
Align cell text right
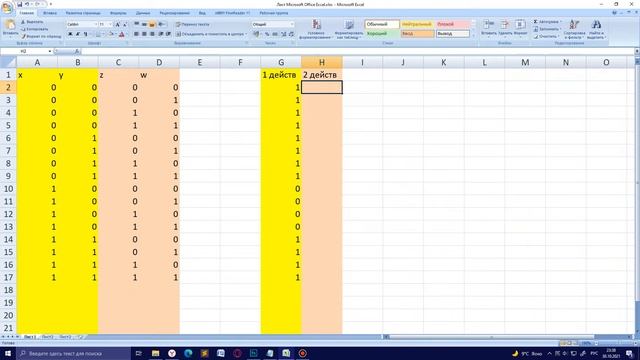point(152,34)
